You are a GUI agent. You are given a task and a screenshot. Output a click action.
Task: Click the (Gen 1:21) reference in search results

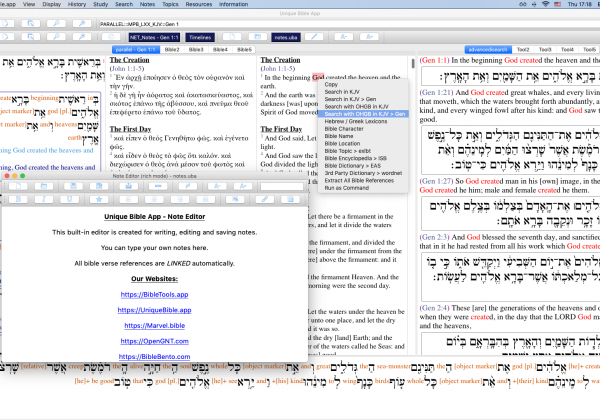[x=436, y=93]
